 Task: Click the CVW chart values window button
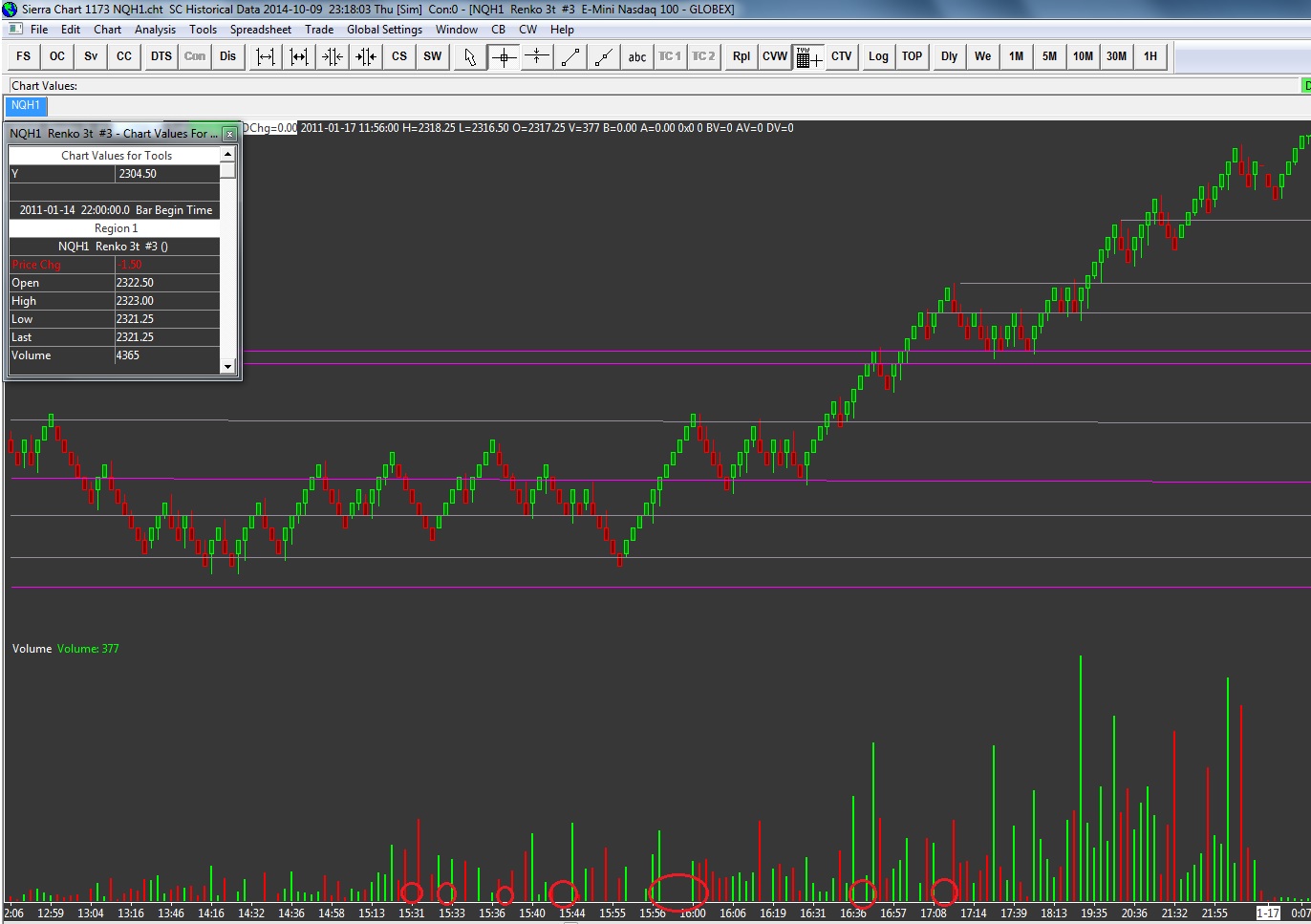(x=775, y=56)
